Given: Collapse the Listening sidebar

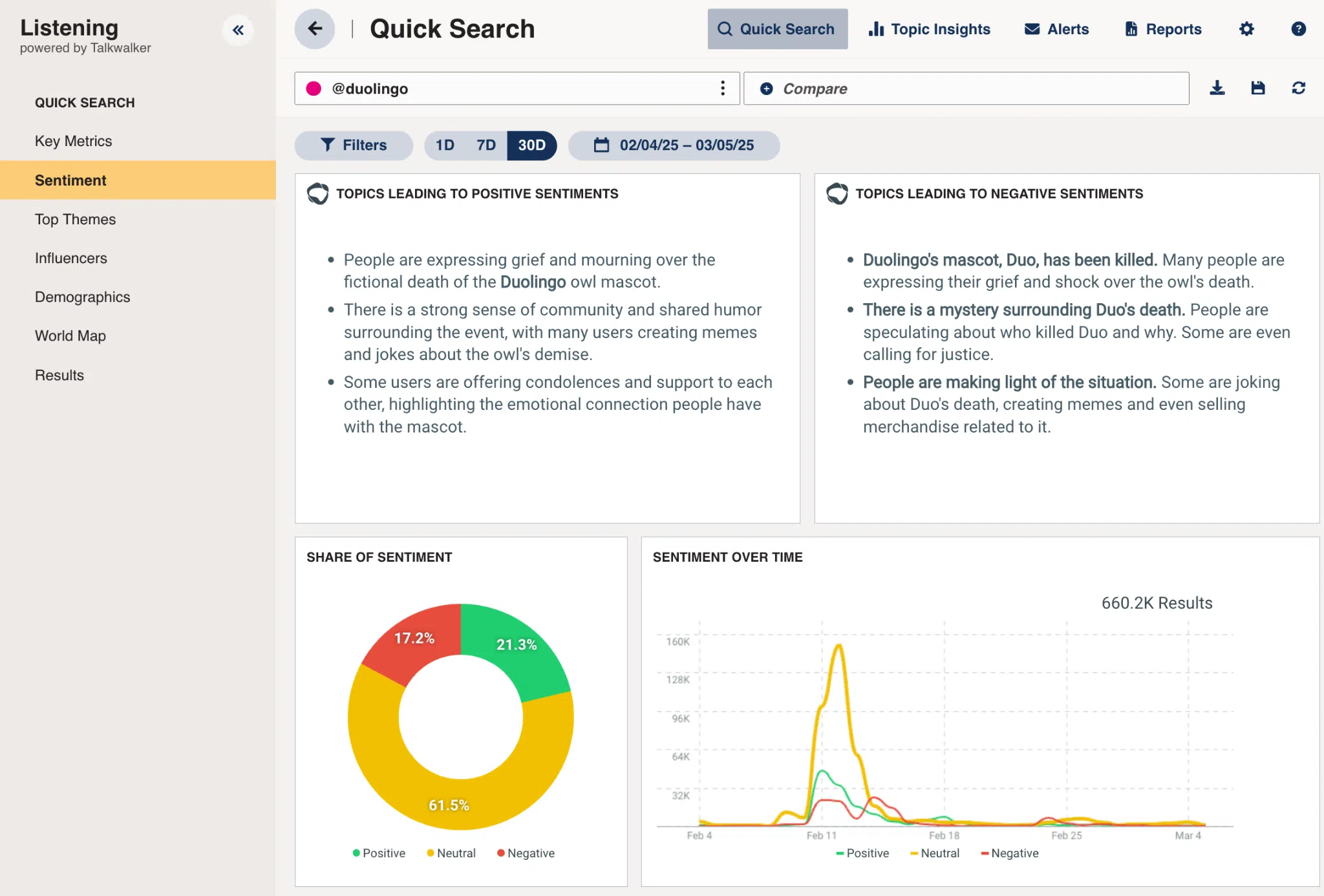Looking at the screenshot, I should [239, 30].
